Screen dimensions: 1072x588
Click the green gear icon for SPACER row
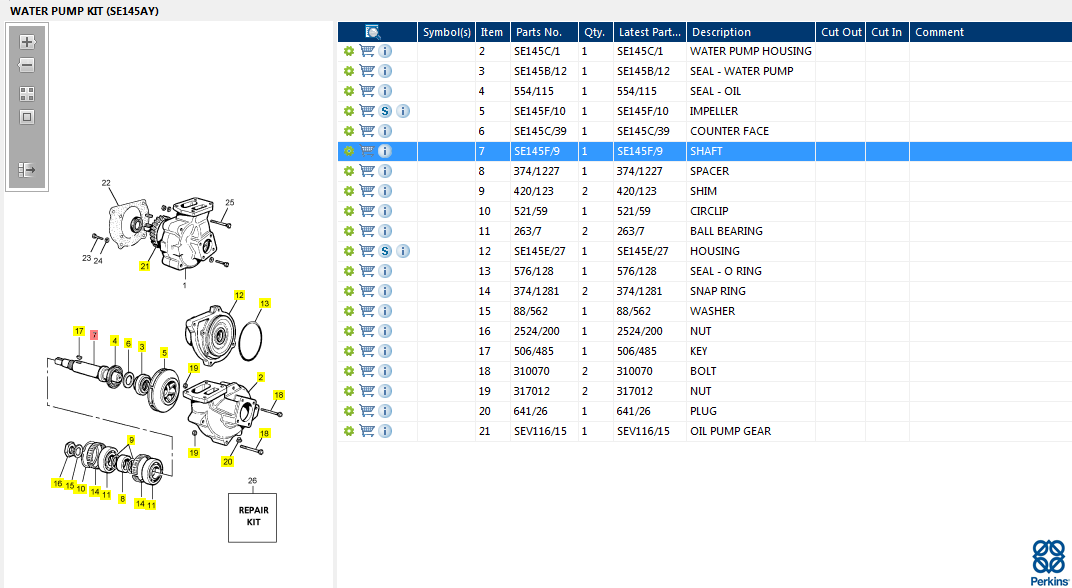tap(349, 171)
